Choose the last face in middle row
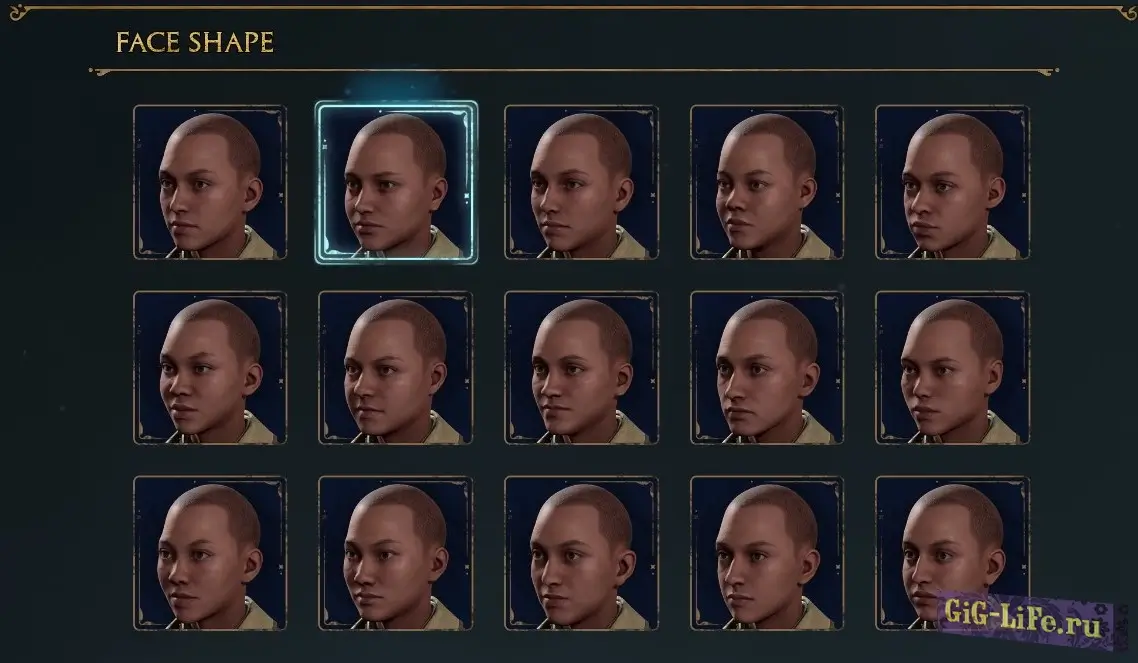The height and width of the screenshot is (663, 1138). point(952,368)
